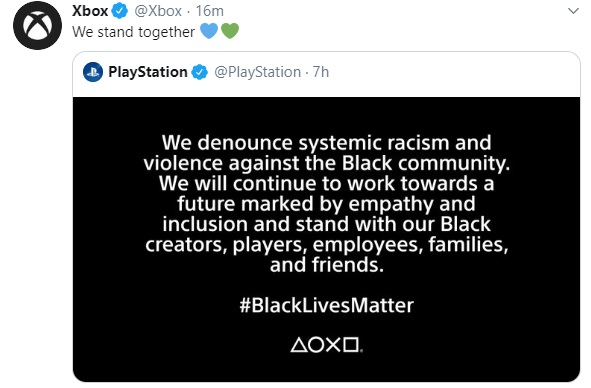Viewport: 591px width, 388px height.
Task: Open the PlayStation profile logo avatar
Action: (x=93, y=72)
